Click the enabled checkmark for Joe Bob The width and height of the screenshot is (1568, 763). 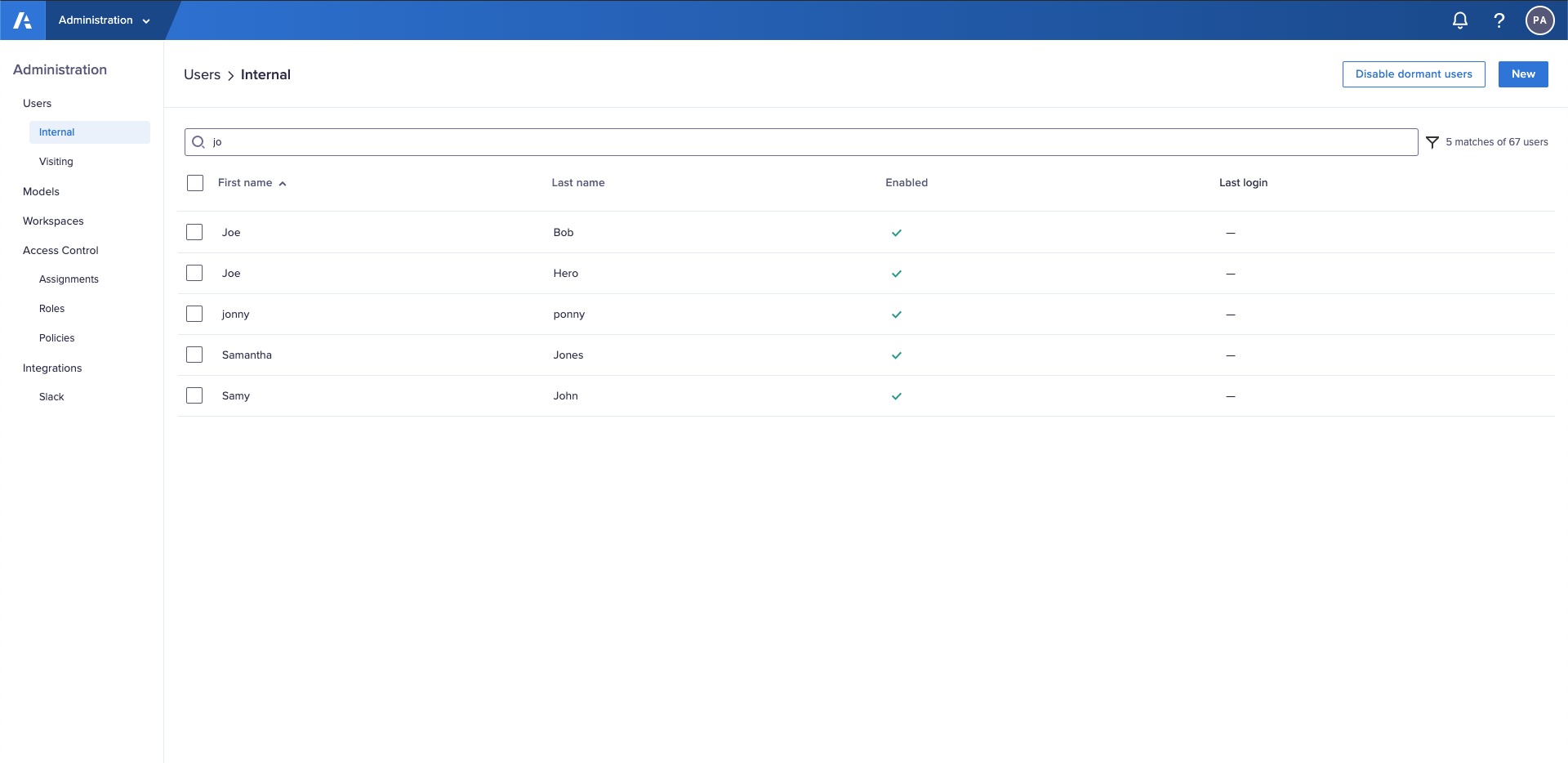897,233
